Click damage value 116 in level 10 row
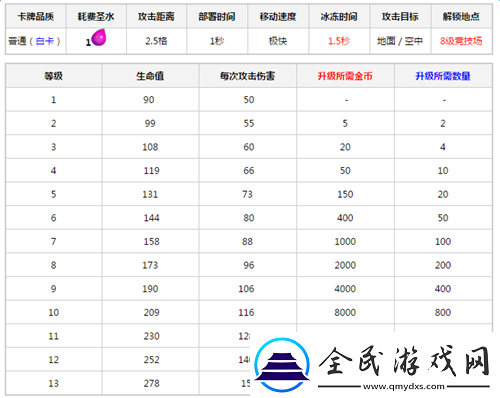The image size is (500, 398). [246, 313]
